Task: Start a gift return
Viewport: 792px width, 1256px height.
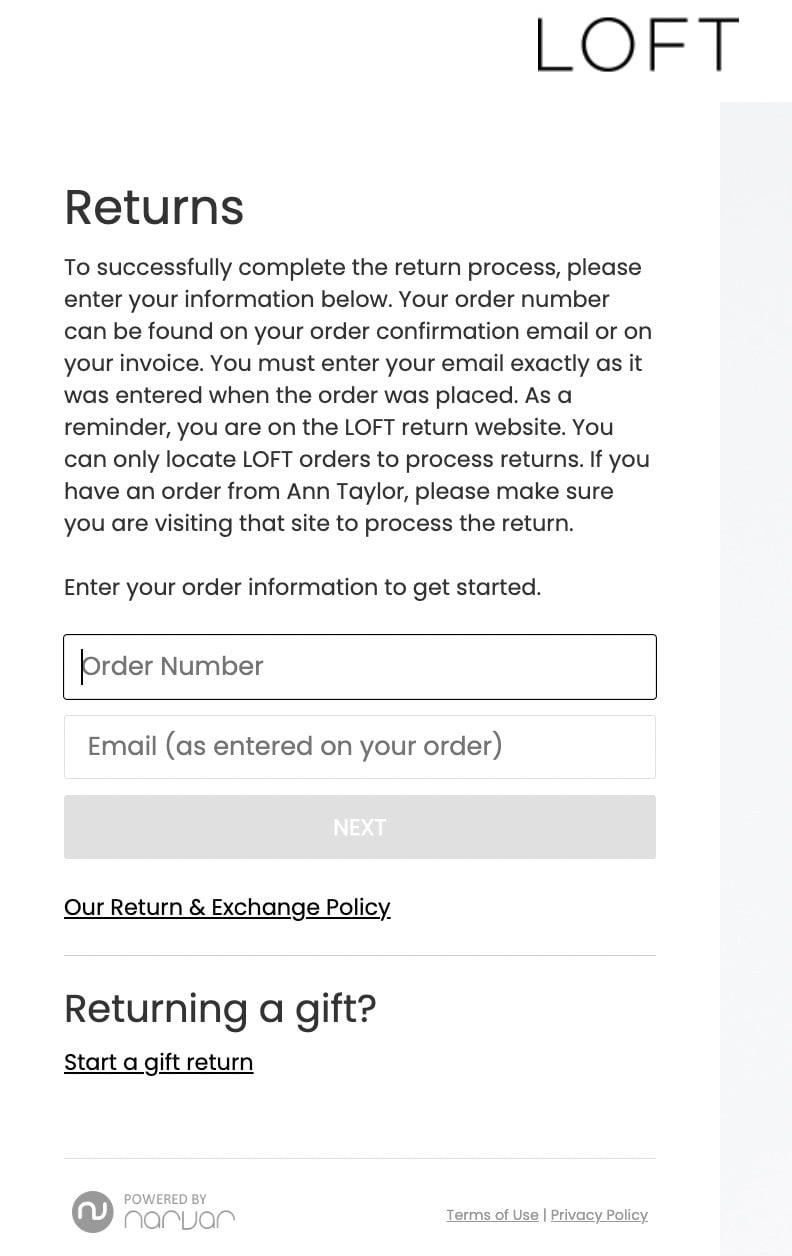Action: [158, 1062]
